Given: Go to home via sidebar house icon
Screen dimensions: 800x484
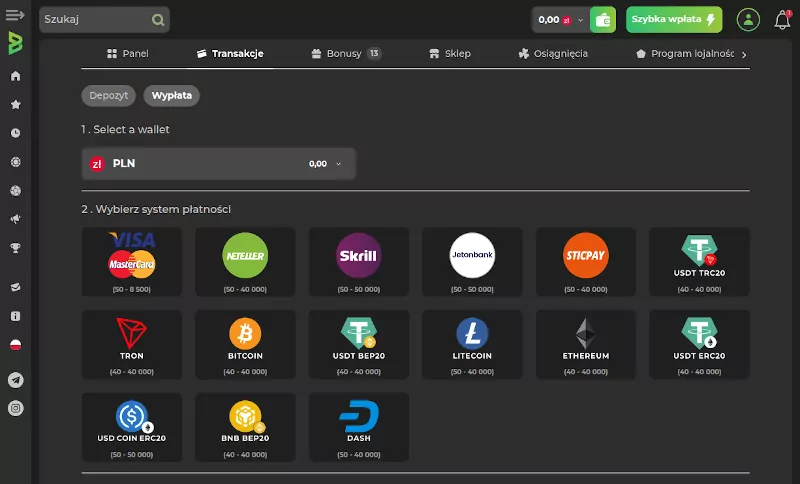Looking at the screenshot, I should coord(15,76).
